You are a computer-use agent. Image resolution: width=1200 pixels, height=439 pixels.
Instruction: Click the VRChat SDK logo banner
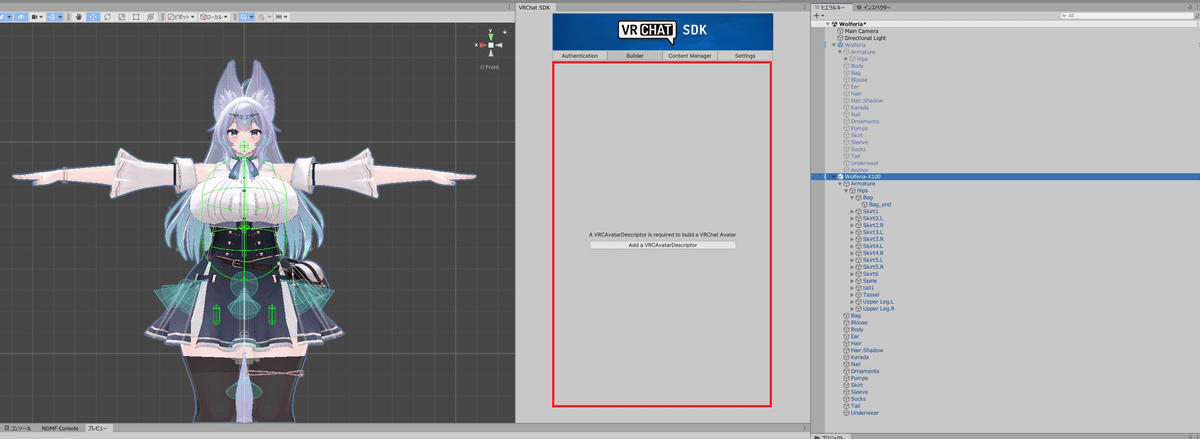[661, 31]
